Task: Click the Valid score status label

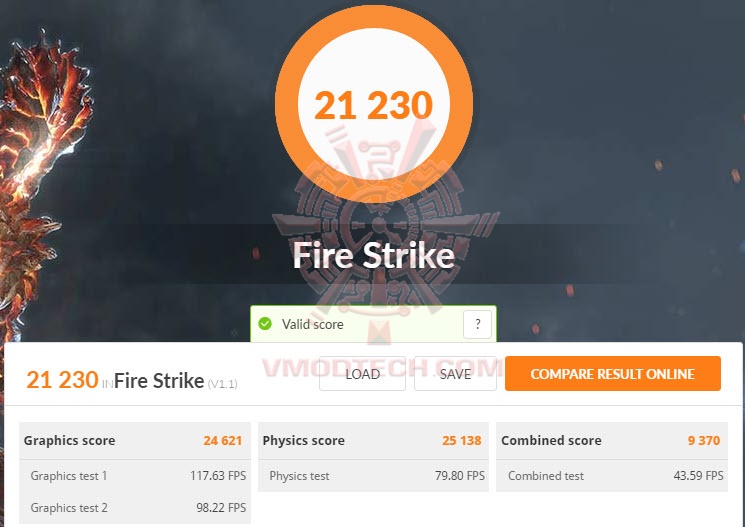Action: (x=313, y=325)
